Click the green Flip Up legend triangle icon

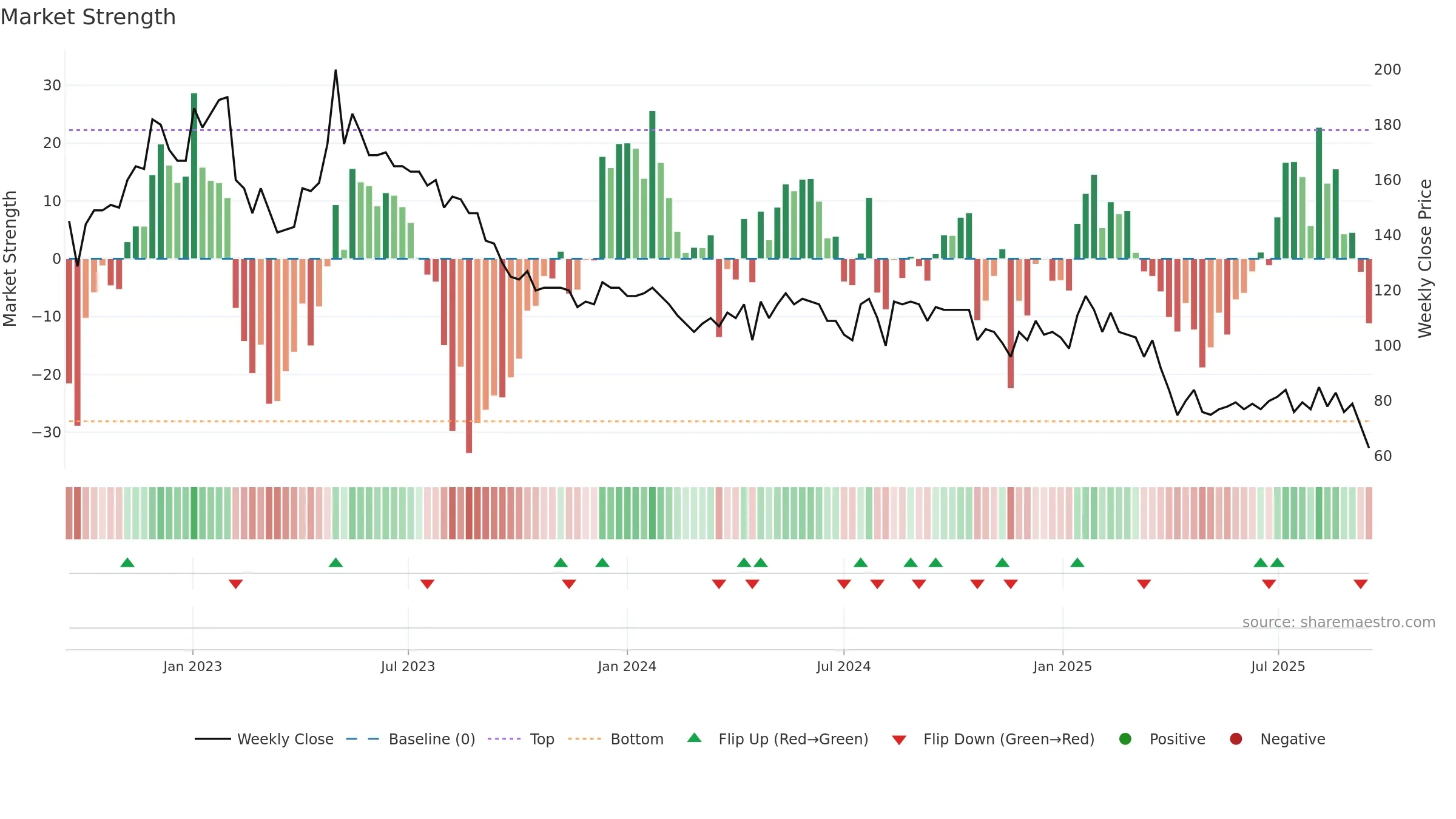pos(695,738)
